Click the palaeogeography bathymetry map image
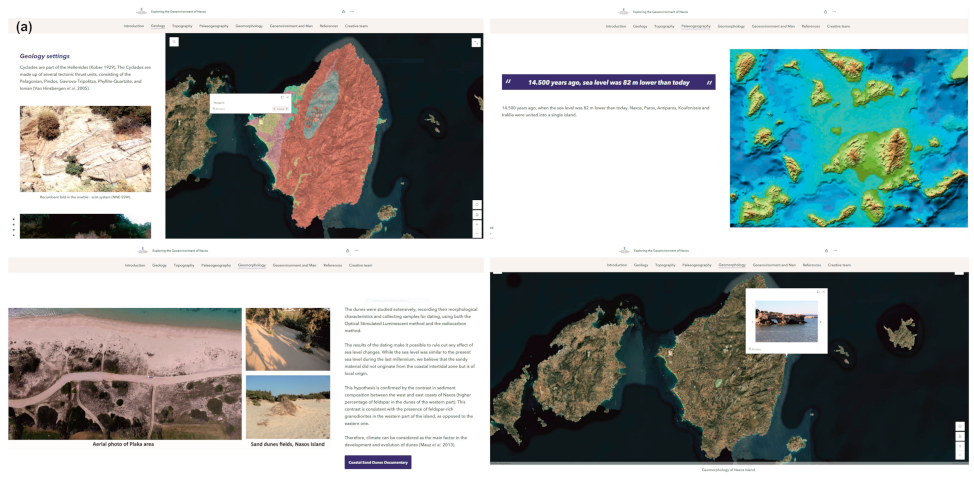Image resolution: width=974 pixels, height=479 pixels. pyautogui.click(x=850, y=139)
